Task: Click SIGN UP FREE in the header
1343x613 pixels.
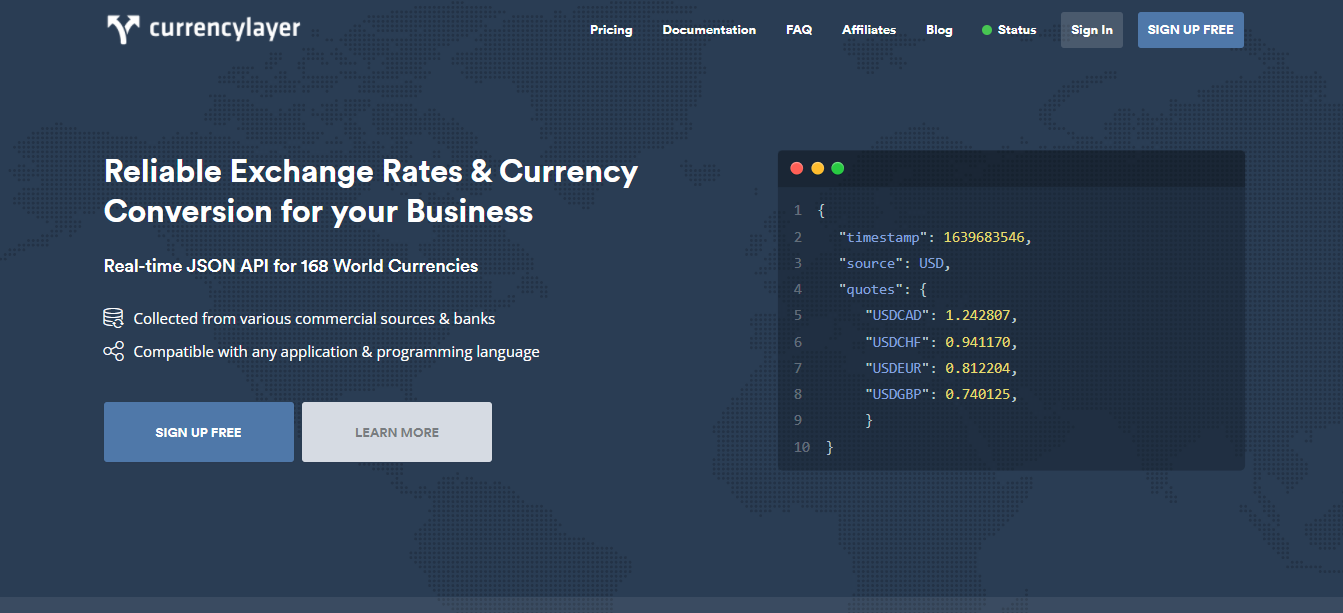Action: tap(1190, 30)
